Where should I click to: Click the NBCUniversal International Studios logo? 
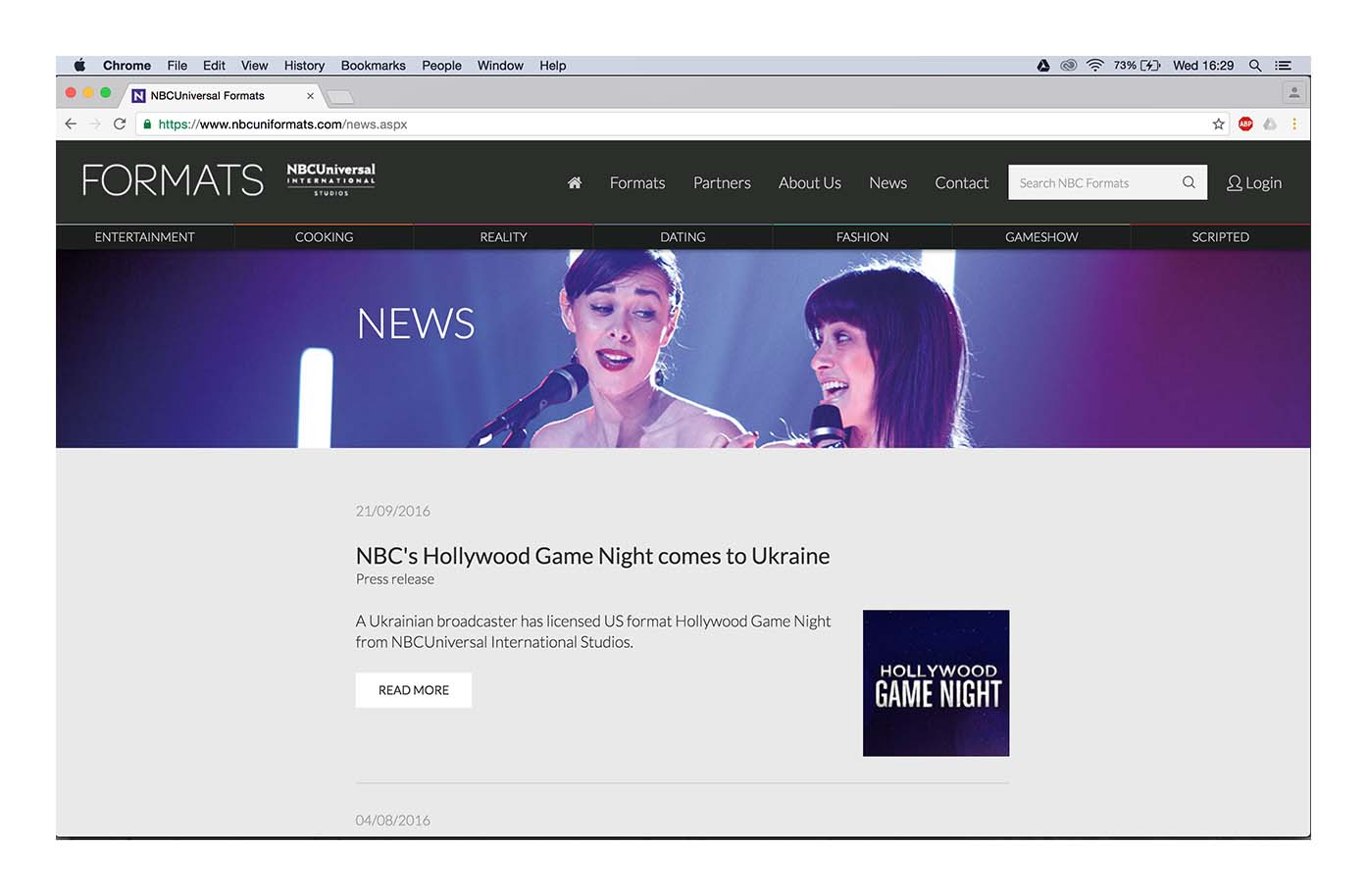330,179
